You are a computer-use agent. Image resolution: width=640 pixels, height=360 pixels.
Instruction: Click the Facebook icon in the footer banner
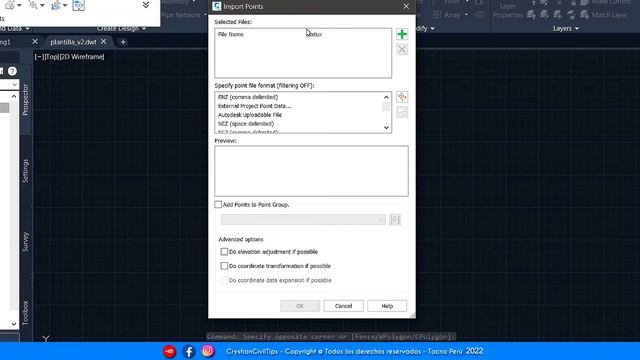point(189,351)
